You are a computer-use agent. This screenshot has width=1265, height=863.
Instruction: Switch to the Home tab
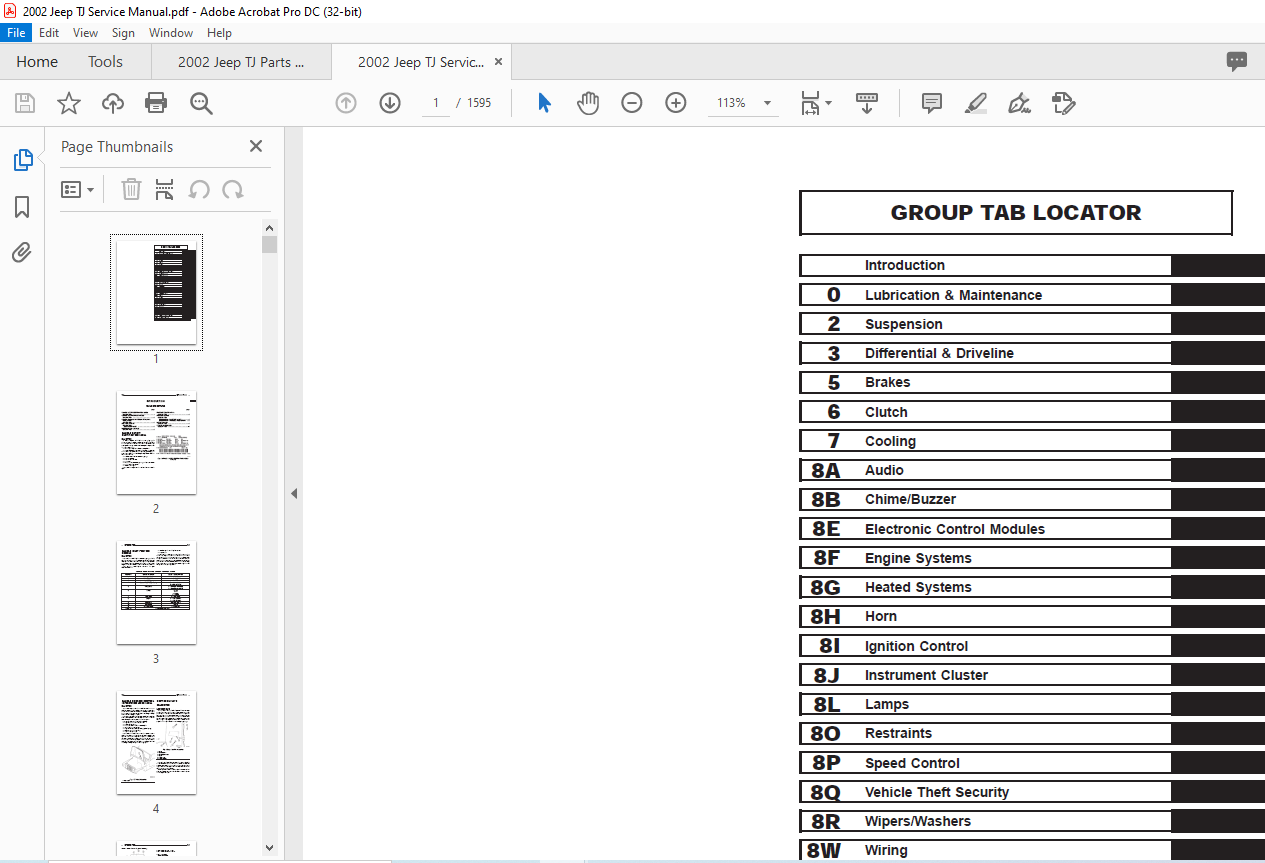[37, 62]
